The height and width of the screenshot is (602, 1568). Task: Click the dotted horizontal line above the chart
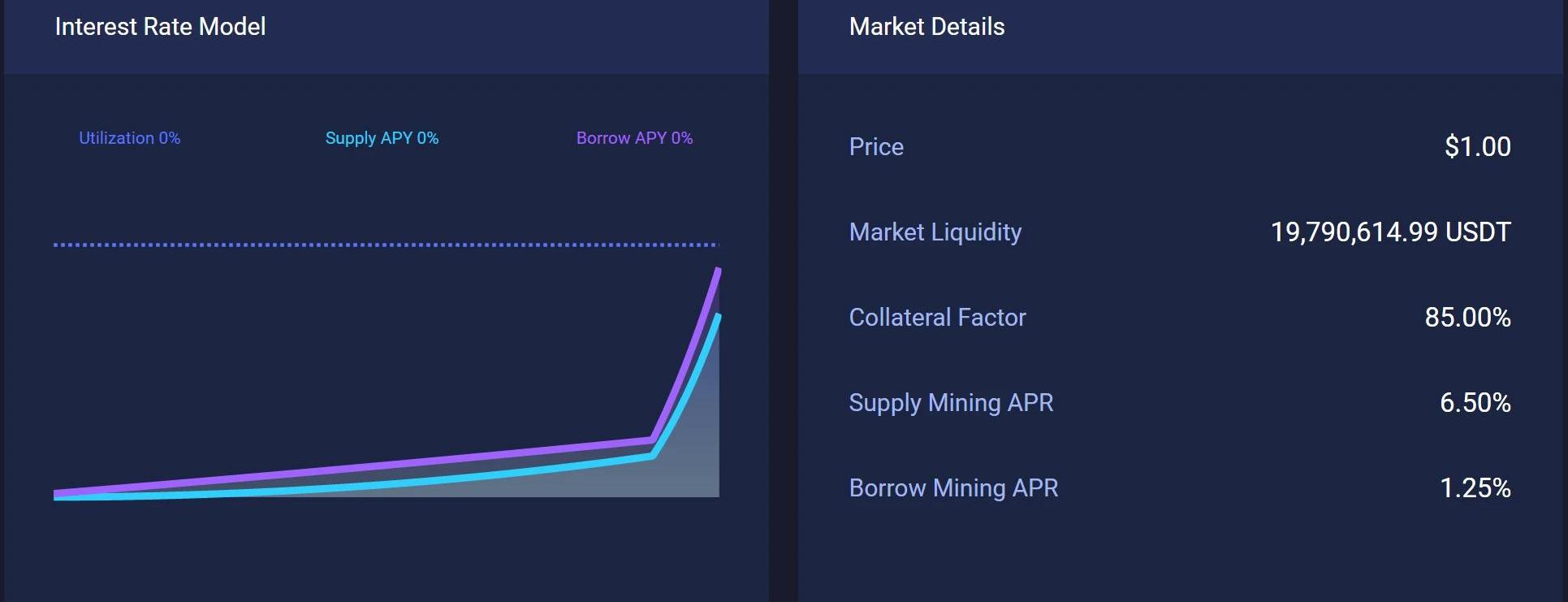click(x=386, y=245)
